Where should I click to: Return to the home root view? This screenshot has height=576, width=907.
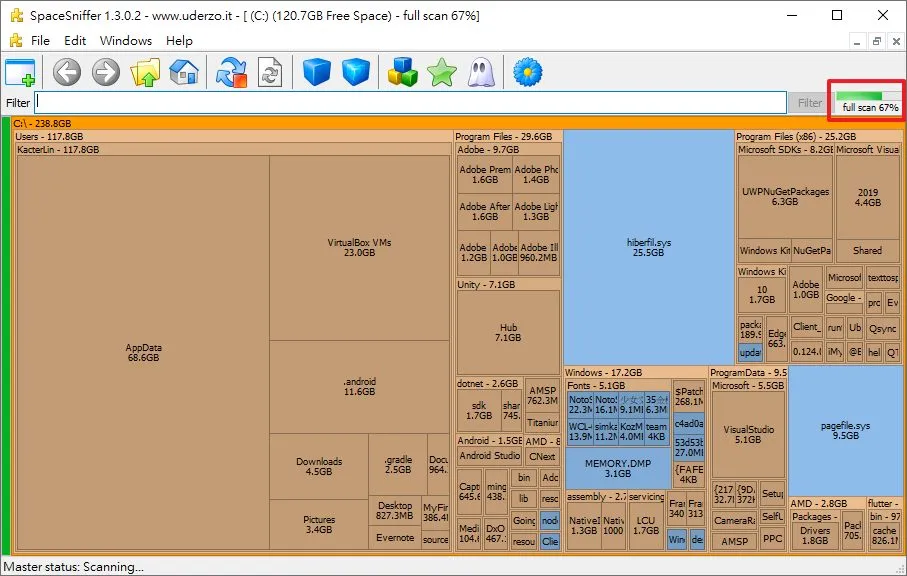184,73
